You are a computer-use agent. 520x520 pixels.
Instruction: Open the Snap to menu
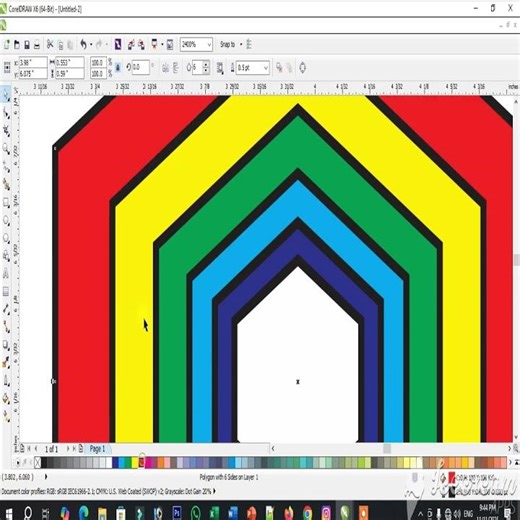pos(227,44)
